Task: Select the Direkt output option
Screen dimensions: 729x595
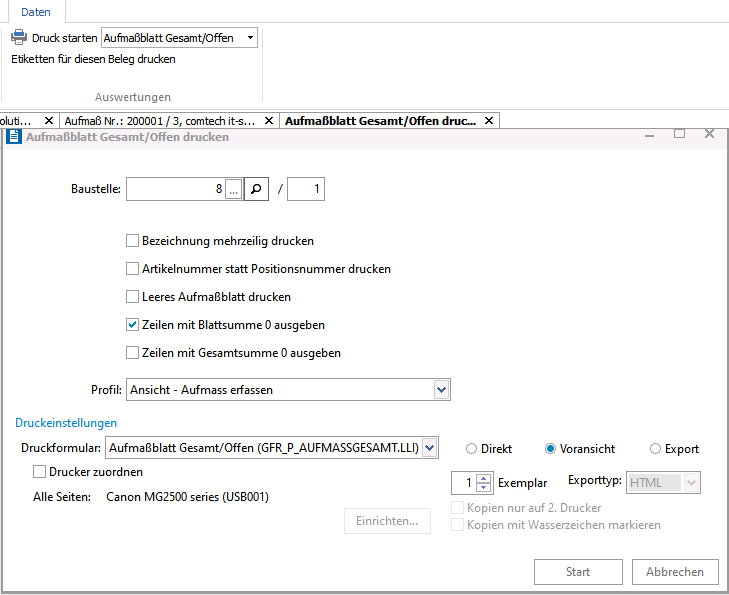Action: [472, 449]
